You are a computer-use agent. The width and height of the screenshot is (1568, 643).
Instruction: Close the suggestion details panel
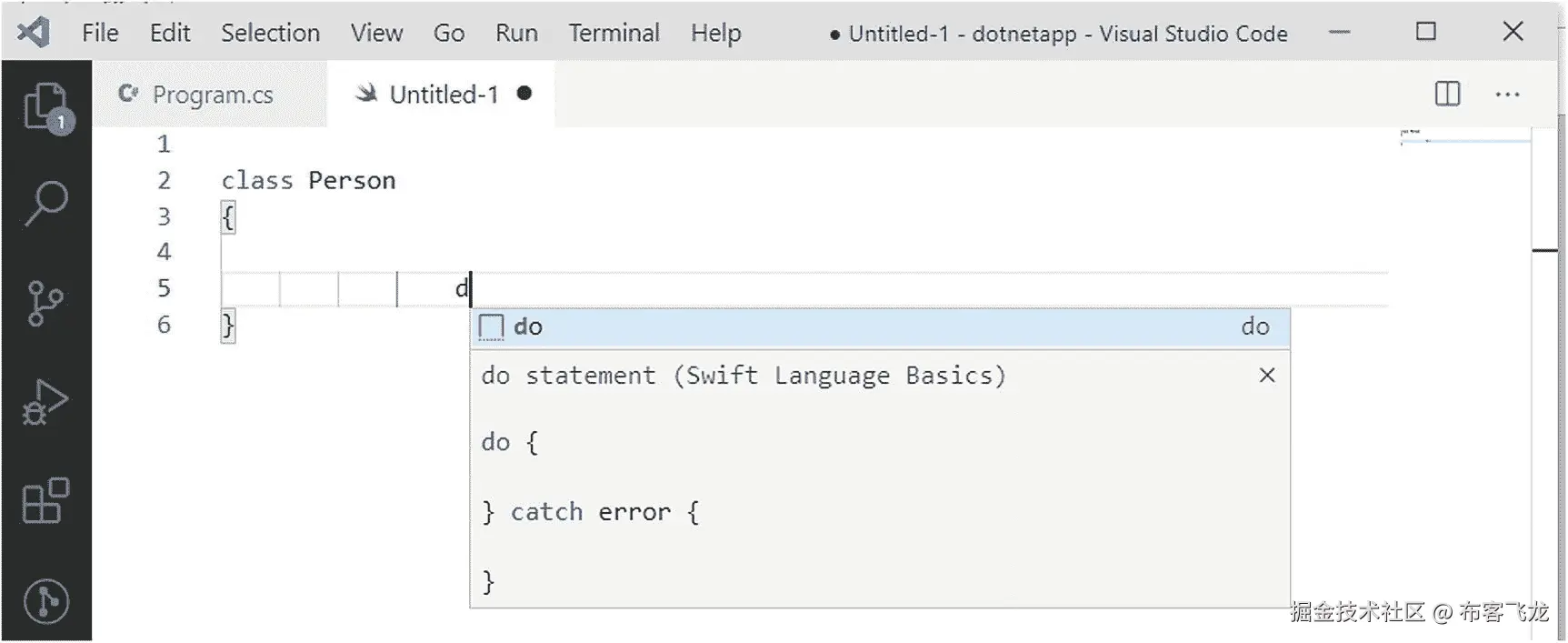(x=1267, y=376)
